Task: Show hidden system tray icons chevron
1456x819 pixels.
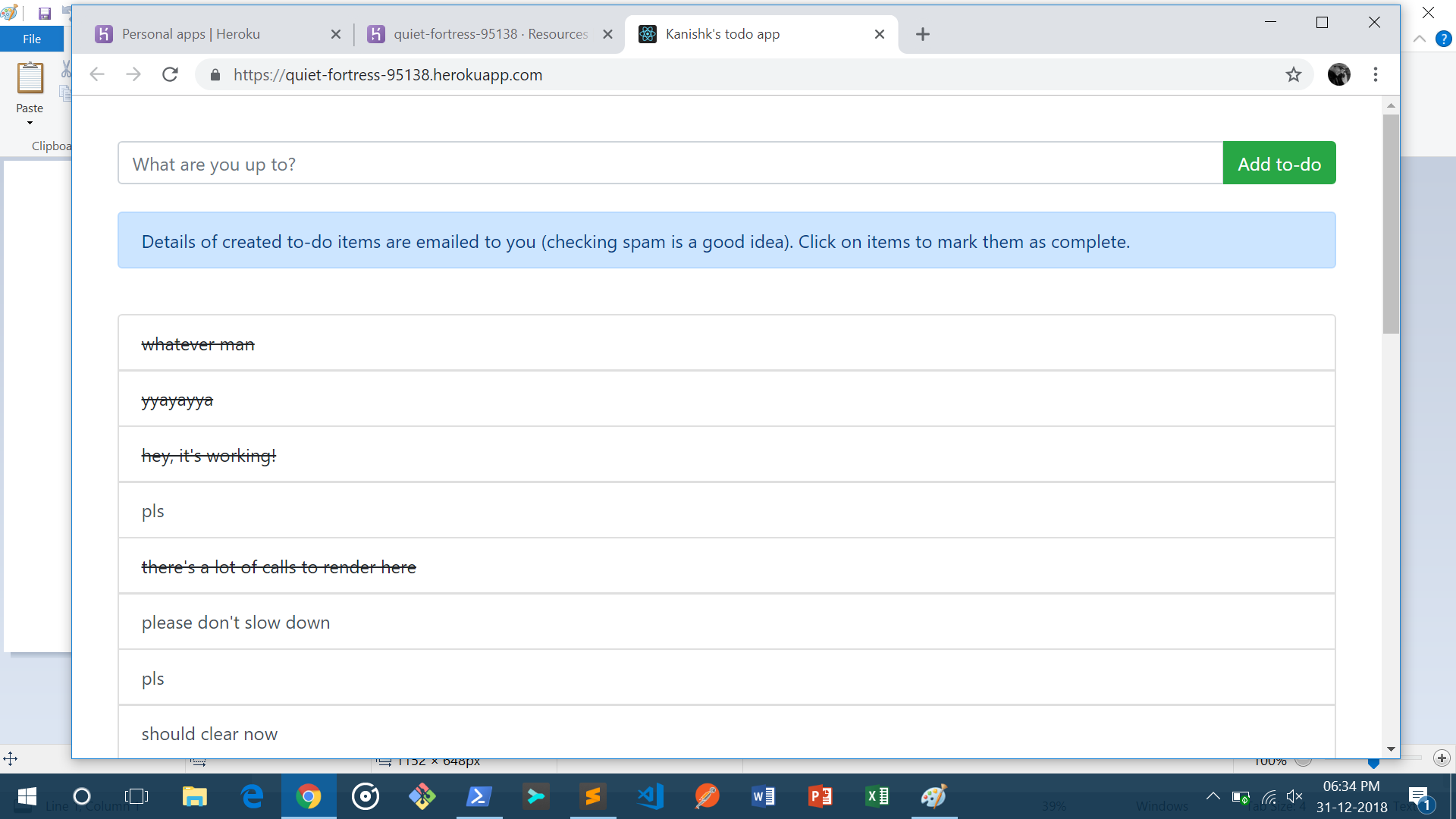Action: tap(1213, 796)
